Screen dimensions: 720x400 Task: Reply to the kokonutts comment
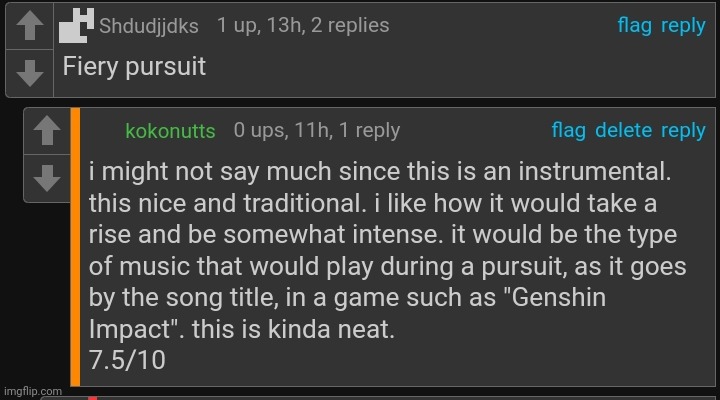pyautogui.click(x=683, y=131)
